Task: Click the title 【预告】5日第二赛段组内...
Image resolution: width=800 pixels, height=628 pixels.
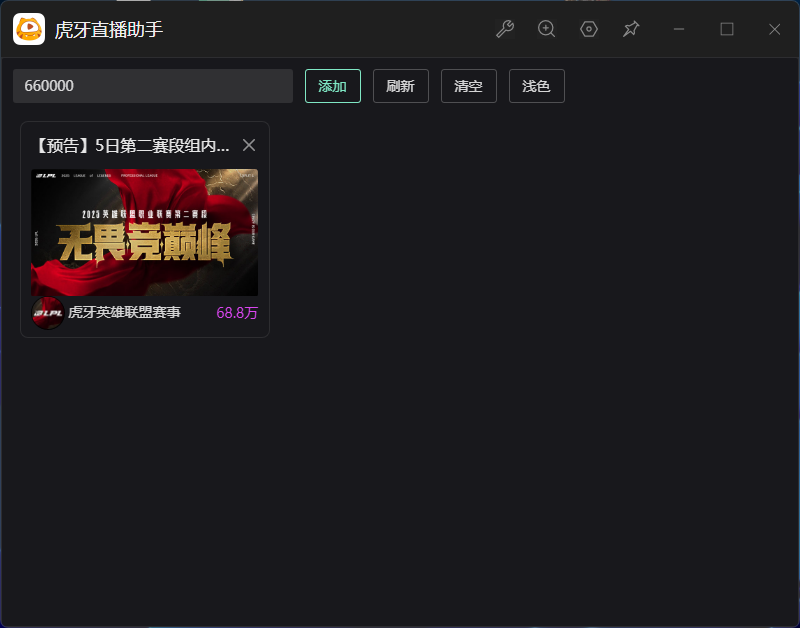Action: pos(131,146)
